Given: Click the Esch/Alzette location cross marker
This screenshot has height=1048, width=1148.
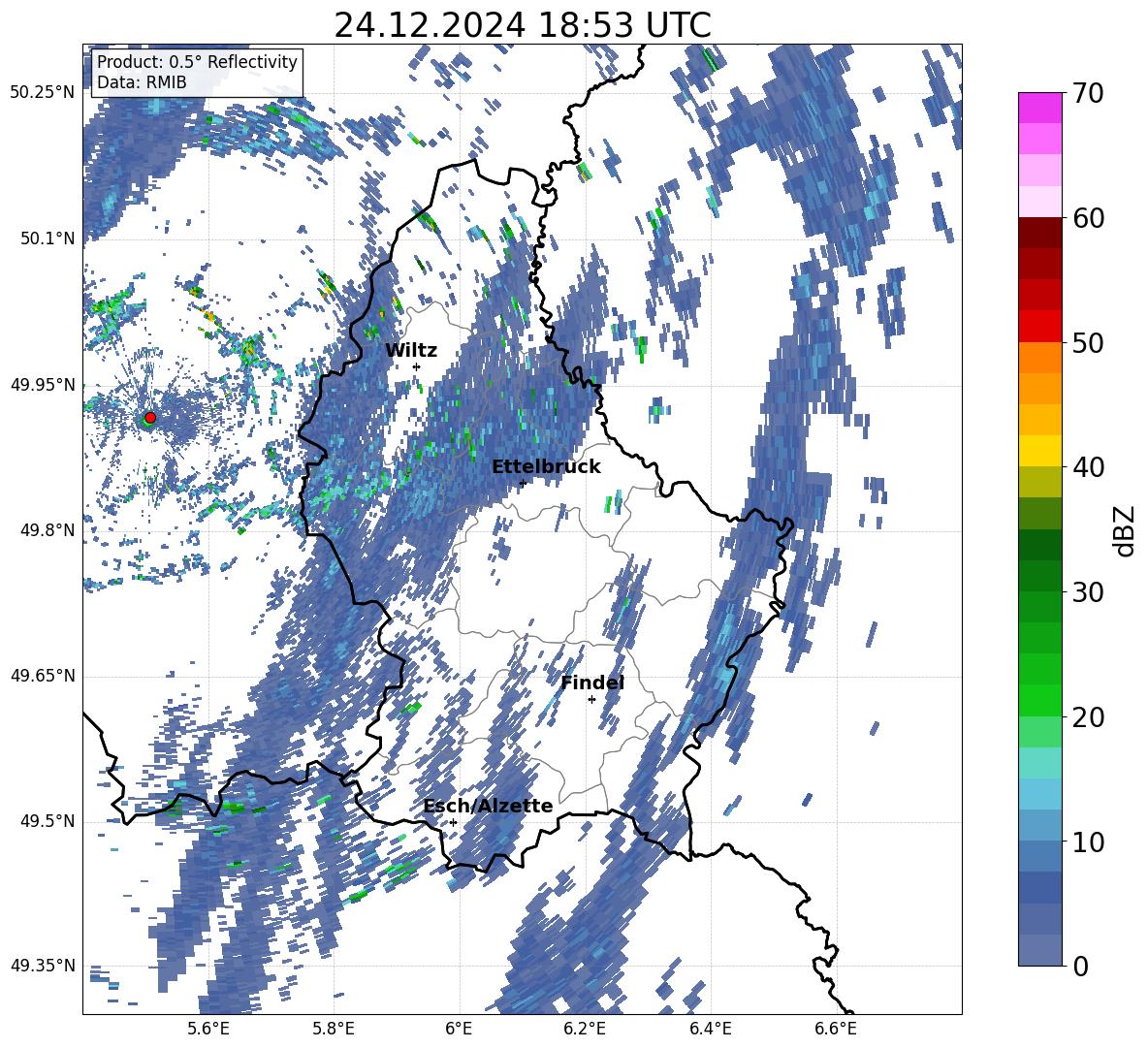Looking at the screenshot, I should [453, 822].
